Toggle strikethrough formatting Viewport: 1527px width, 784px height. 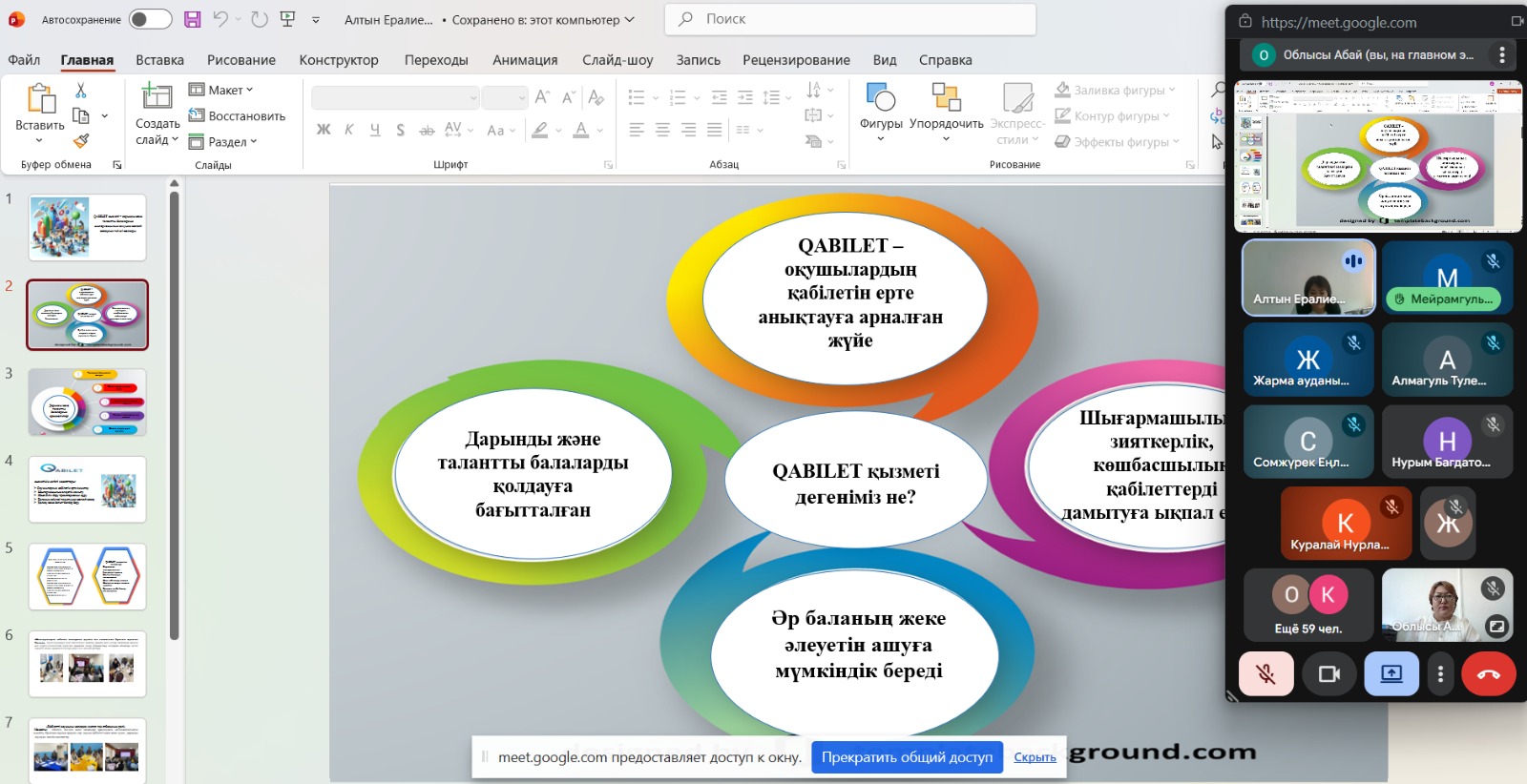click(427, 130)
